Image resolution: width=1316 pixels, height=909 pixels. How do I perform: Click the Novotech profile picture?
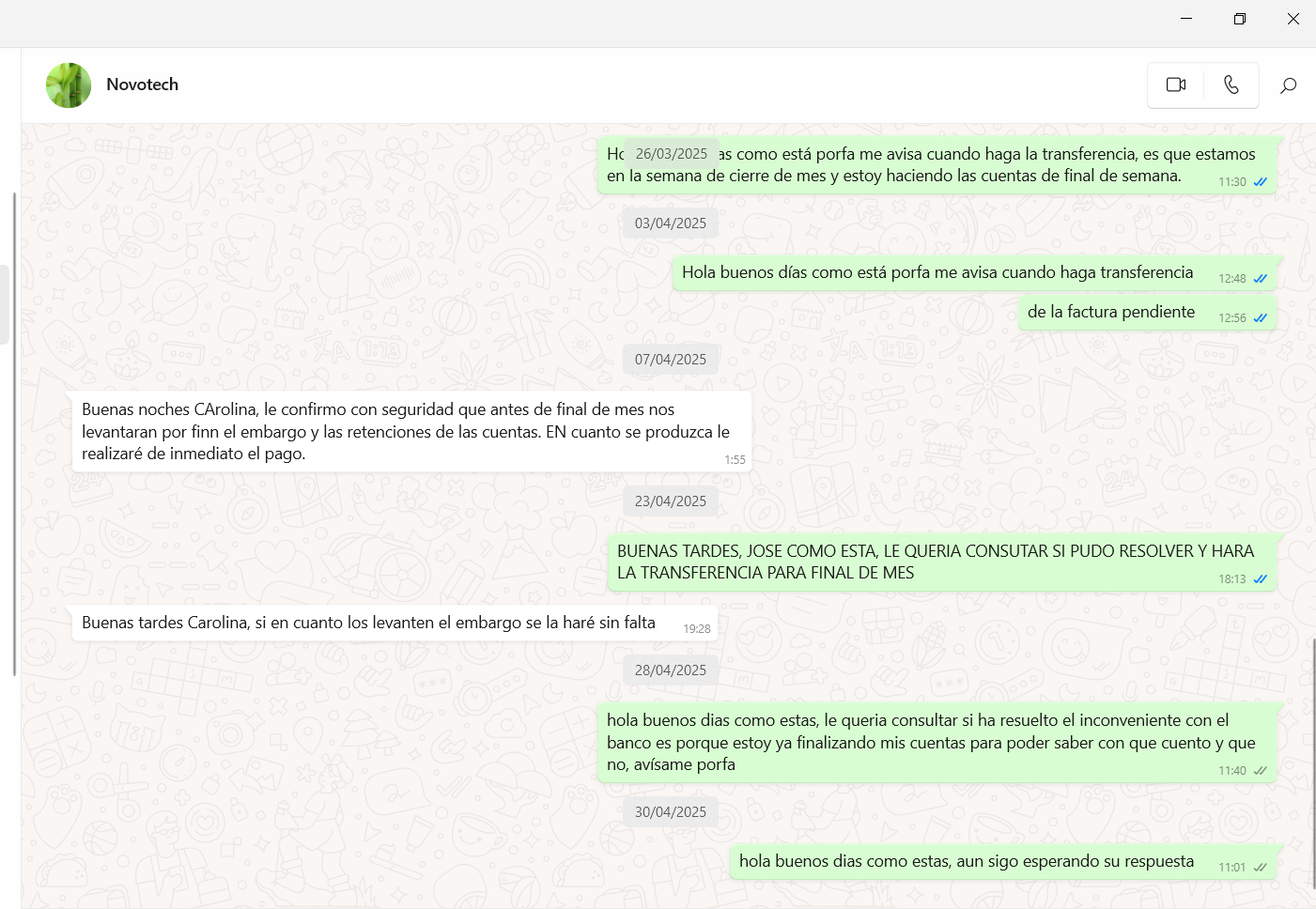coord(69,85)
